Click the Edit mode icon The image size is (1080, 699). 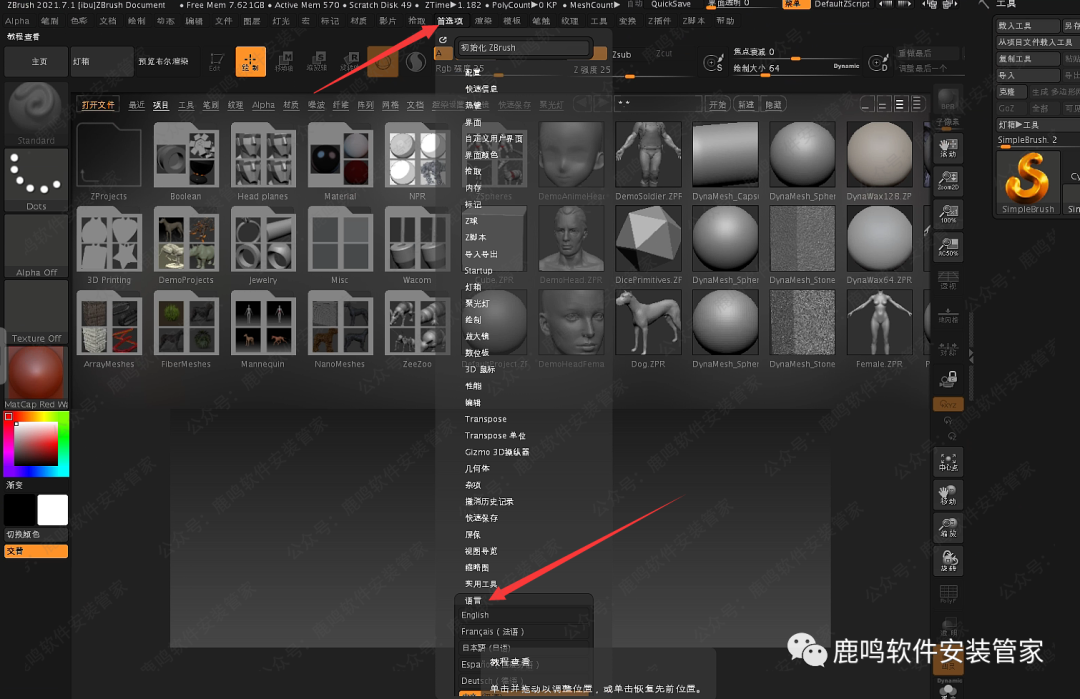click(x=214, y=62)
